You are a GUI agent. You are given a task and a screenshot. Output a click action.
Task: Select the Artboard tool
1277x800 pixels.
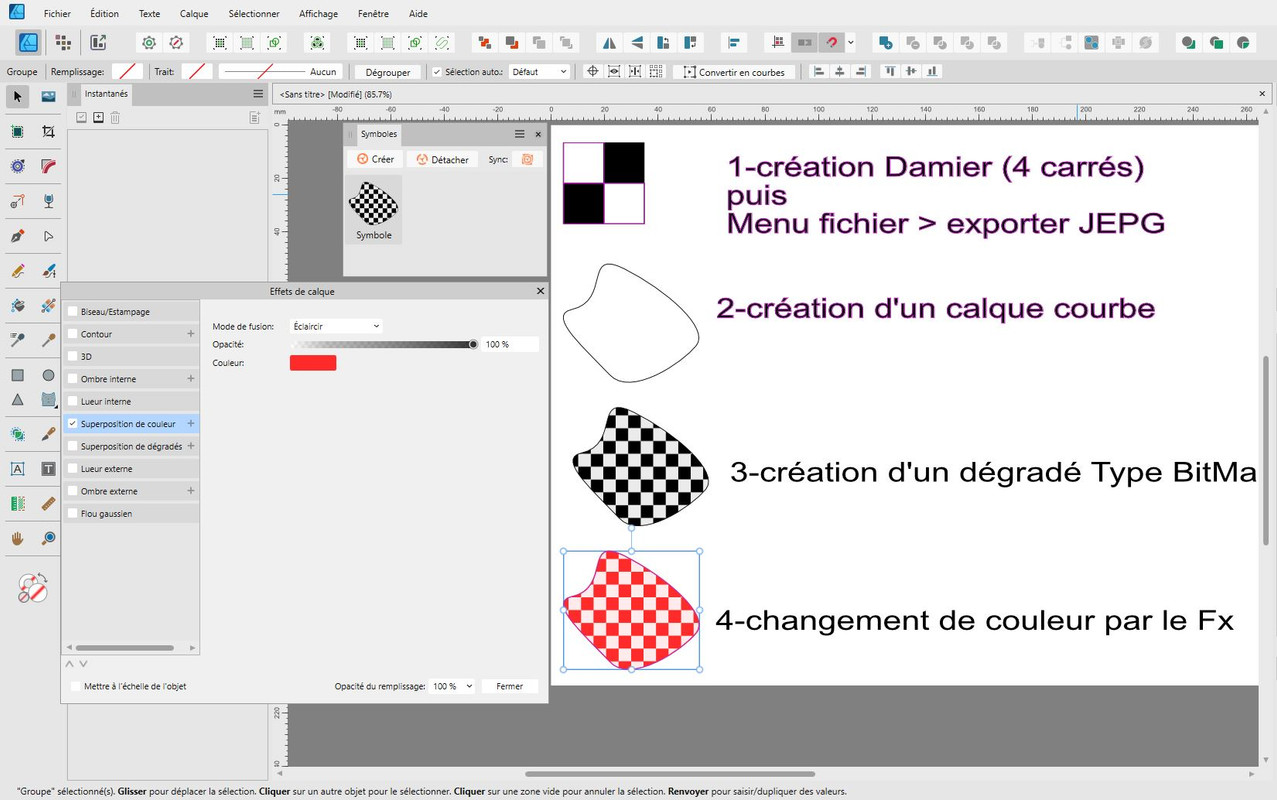[17, 132]
